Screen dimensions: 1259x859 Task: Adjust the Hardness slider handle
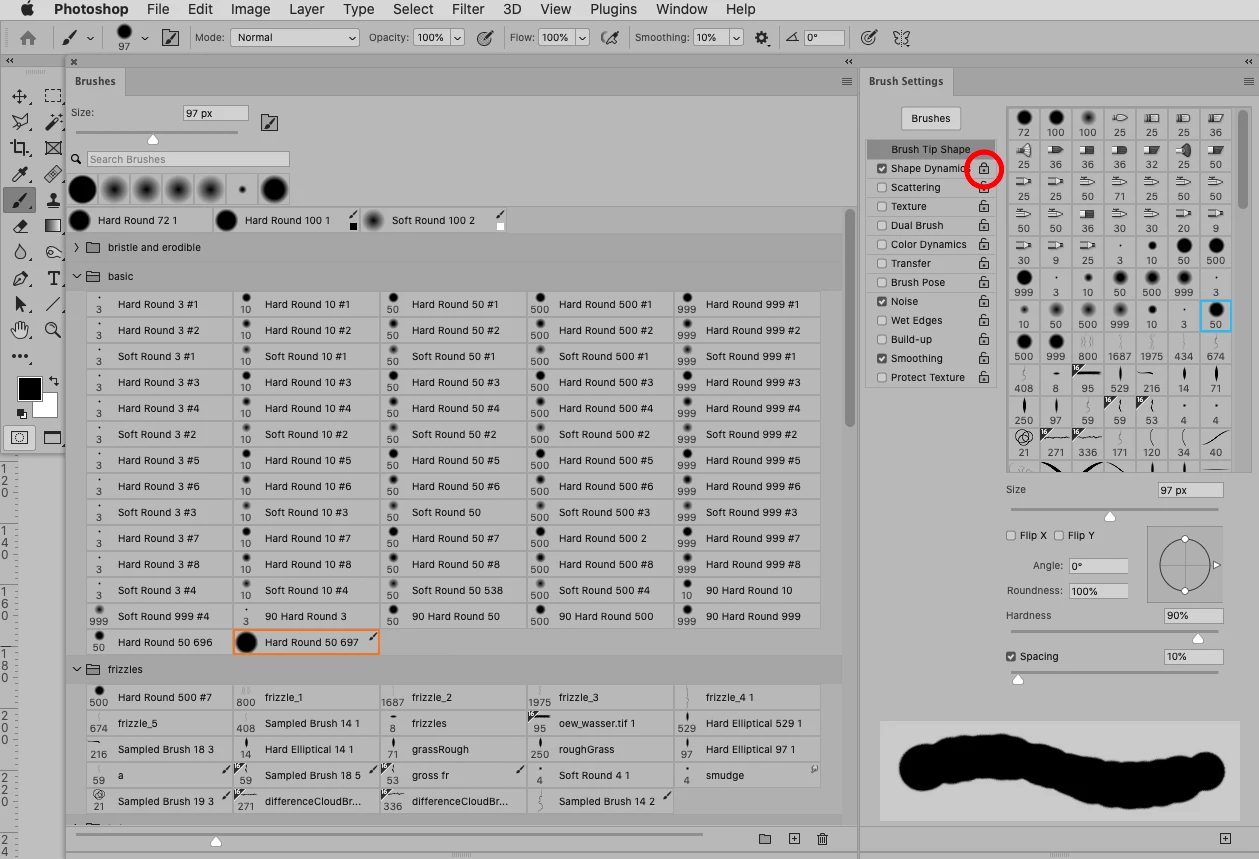(1197, 638)
